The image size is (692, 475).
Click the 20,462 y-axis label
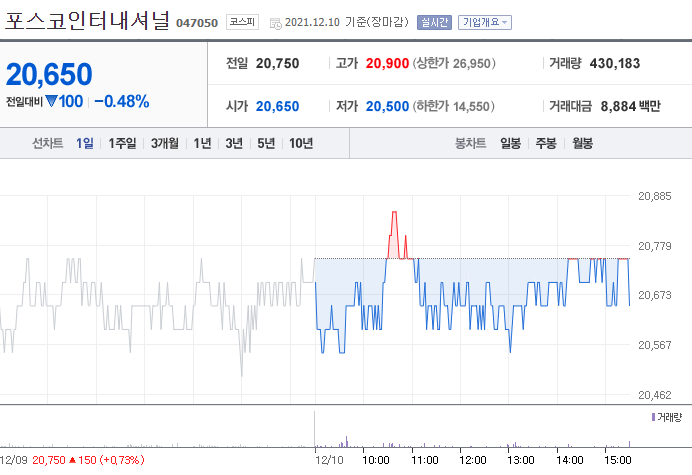(654, 395)
